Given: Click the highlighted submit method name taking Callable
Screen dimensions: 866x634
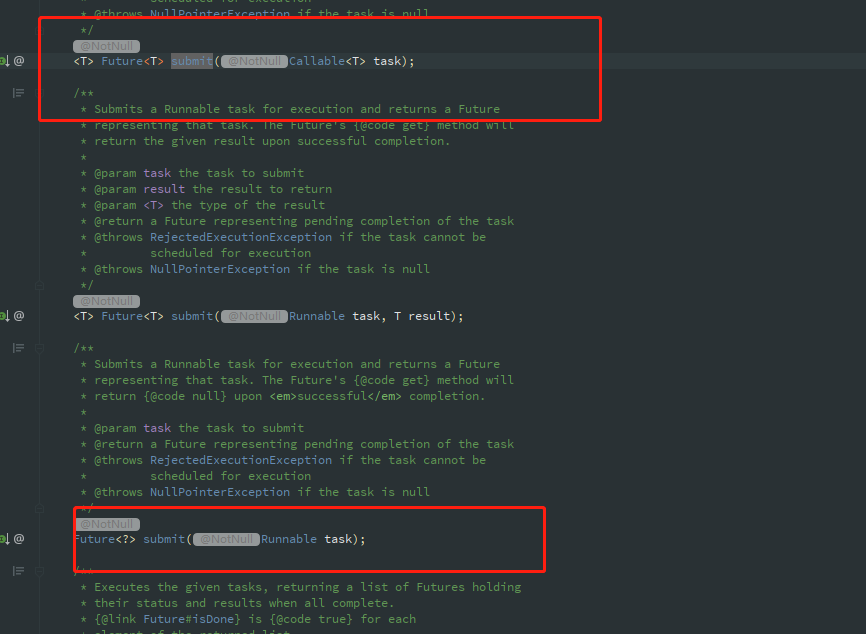Looking at the screenshot, I should [192, 61].
